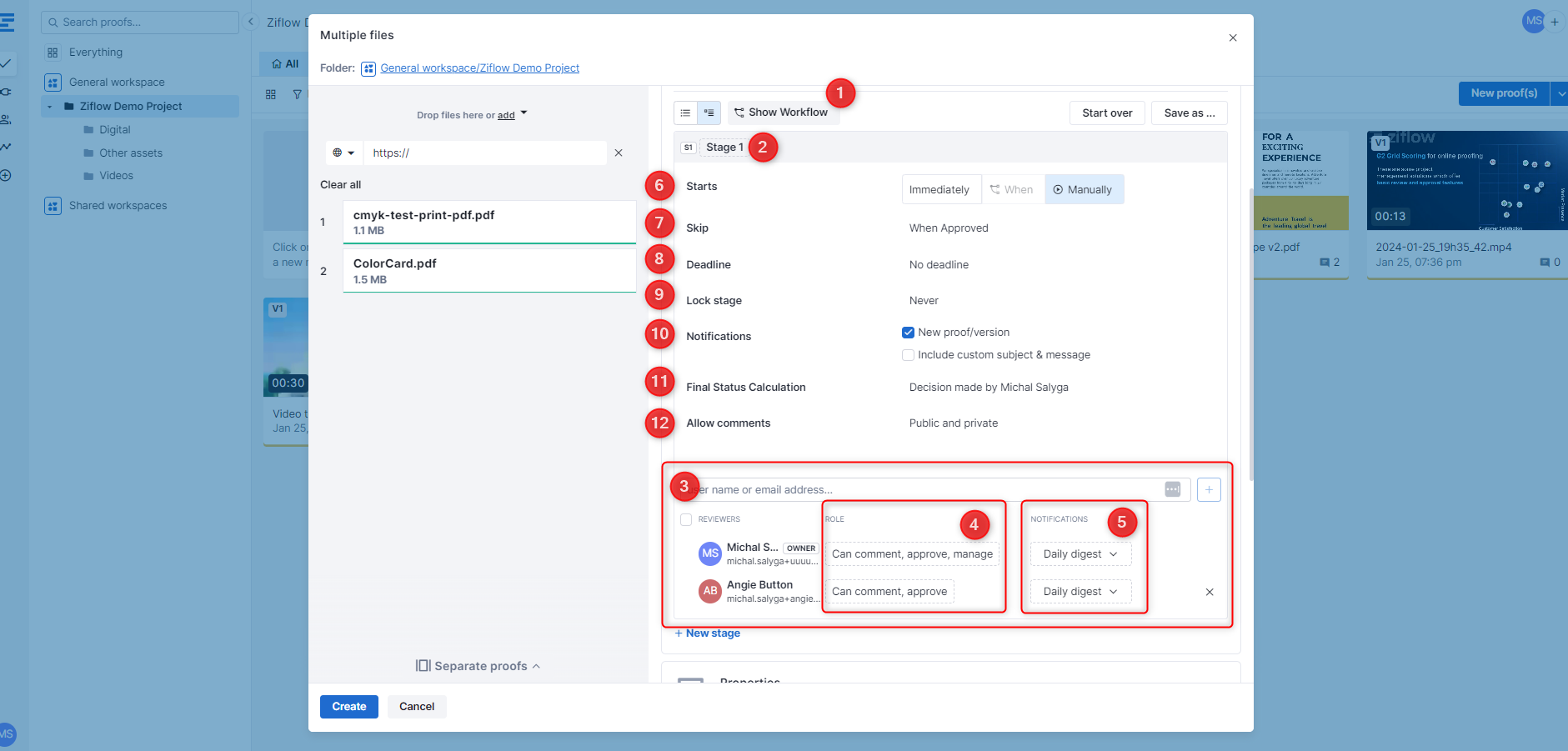Edit the Skip value When Approved
1568x751 pixels.
pos(949,228)
